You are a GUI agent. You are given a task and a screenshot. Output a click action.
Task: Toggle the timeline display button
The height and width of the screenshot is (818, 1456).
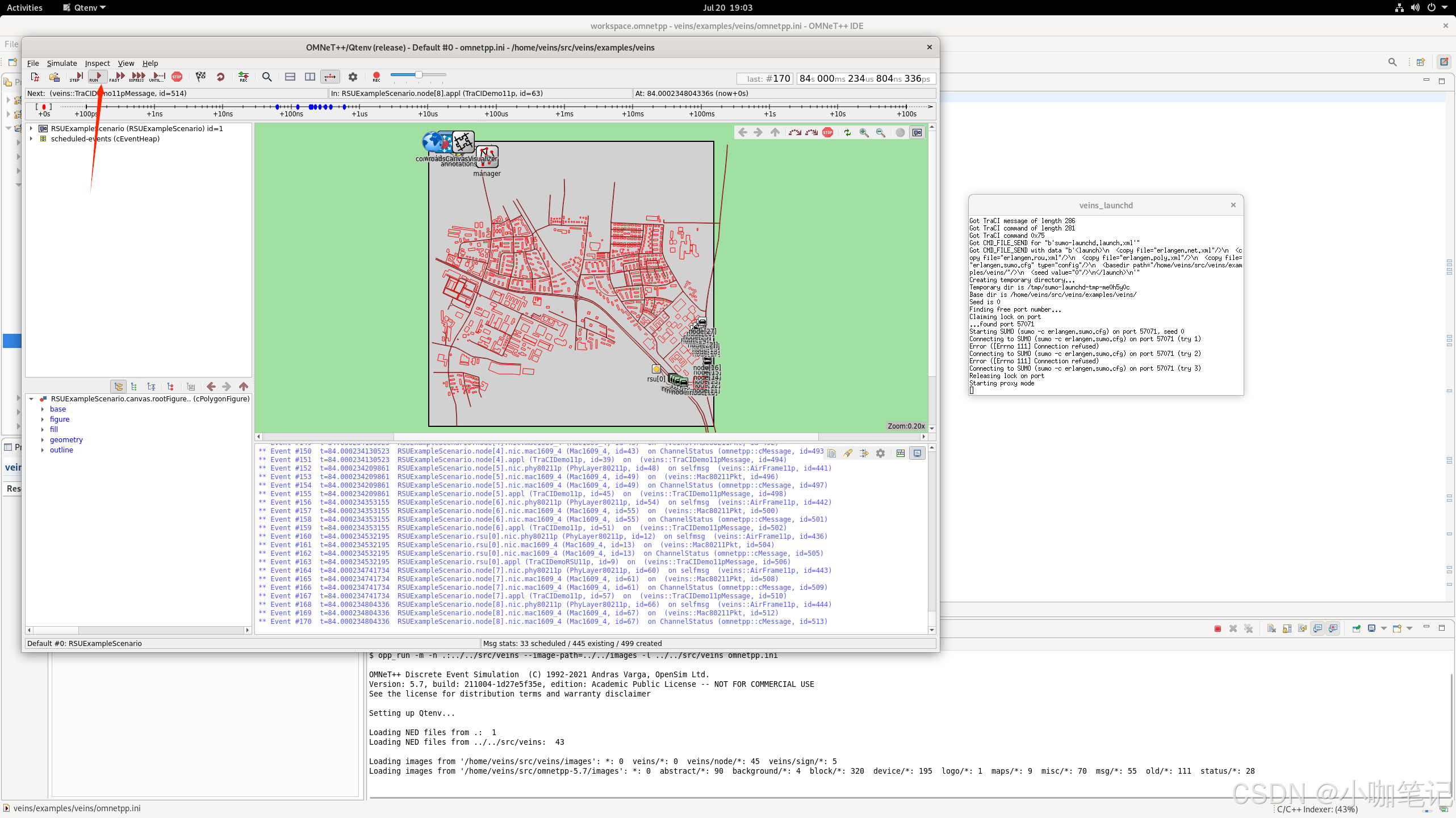330,77
